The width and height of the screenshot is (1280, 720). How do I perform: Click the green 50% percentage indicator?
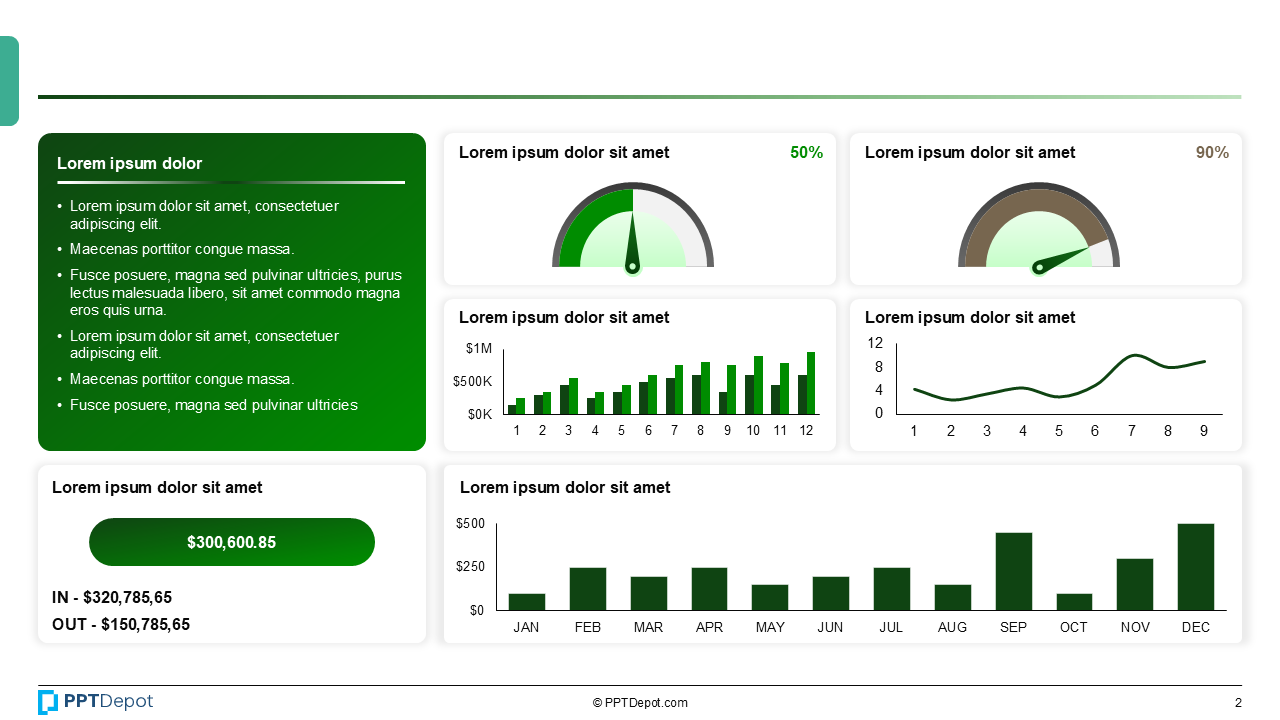click(806, 152)
